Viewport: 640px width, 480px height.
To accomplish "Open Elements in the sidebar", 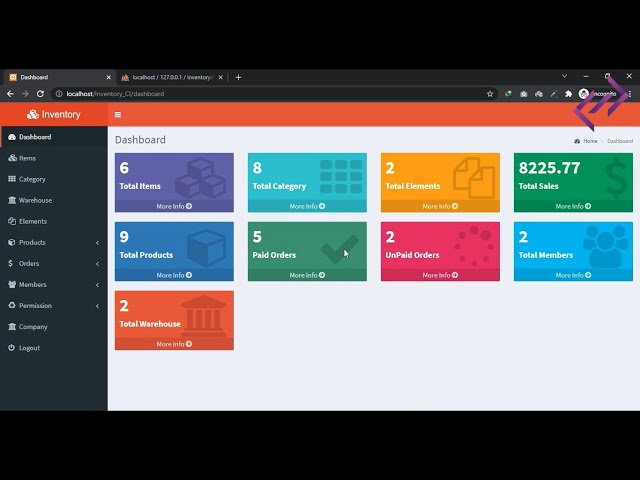I will (53, 222).
